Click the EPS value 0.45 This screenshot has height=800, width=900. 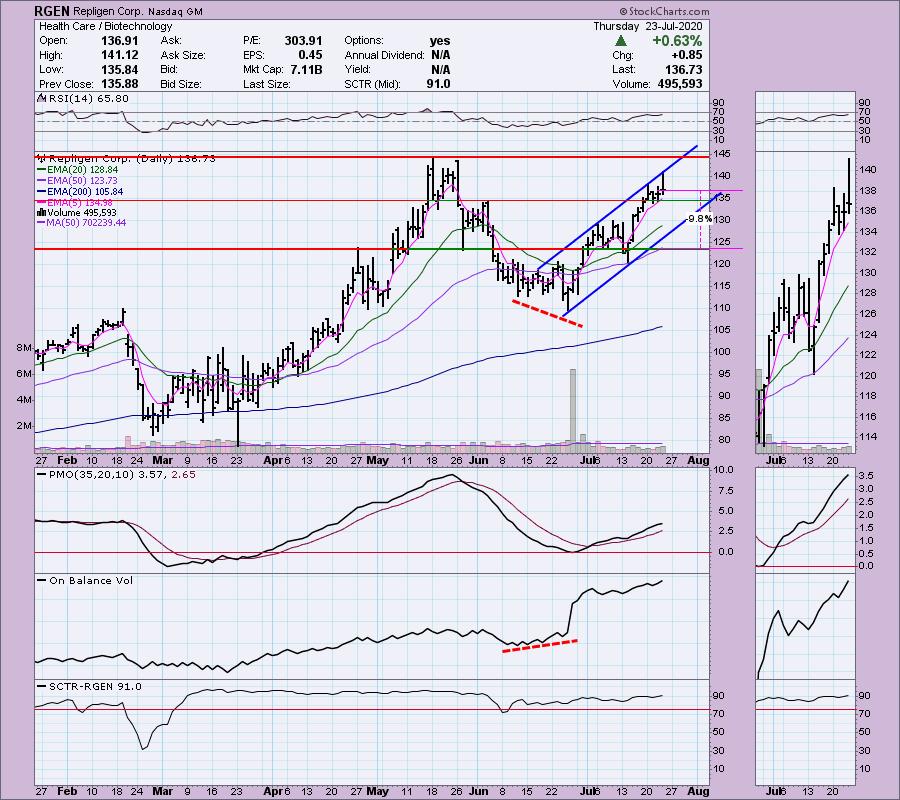(311, 55)
